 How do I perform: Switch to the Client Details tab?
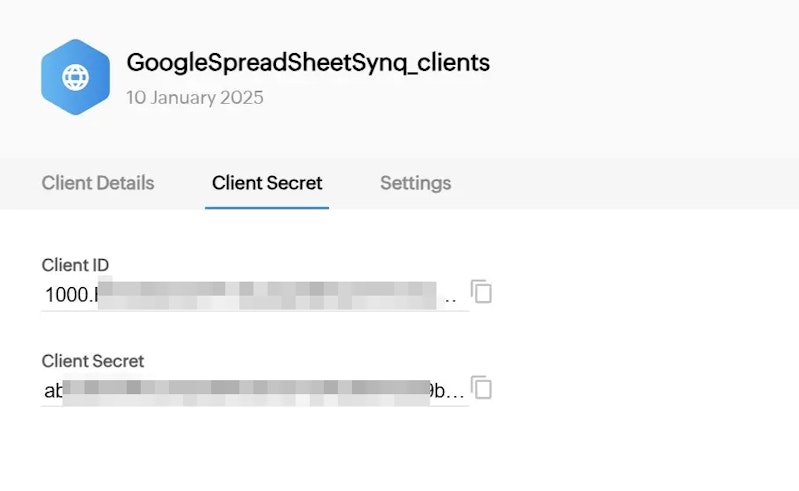tap(98, 183)
